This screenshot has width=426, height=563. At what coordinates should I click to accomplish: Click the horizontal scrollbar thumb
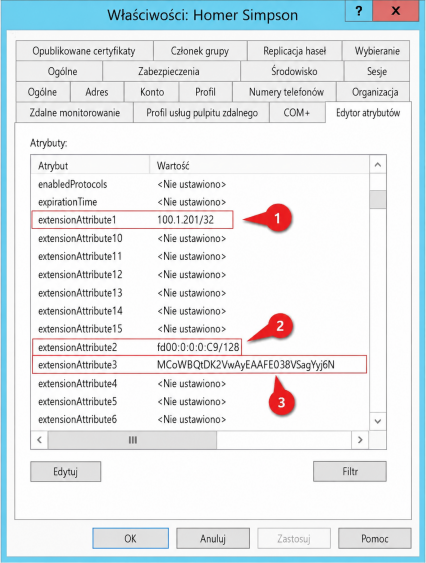click(x=133, y=440)
